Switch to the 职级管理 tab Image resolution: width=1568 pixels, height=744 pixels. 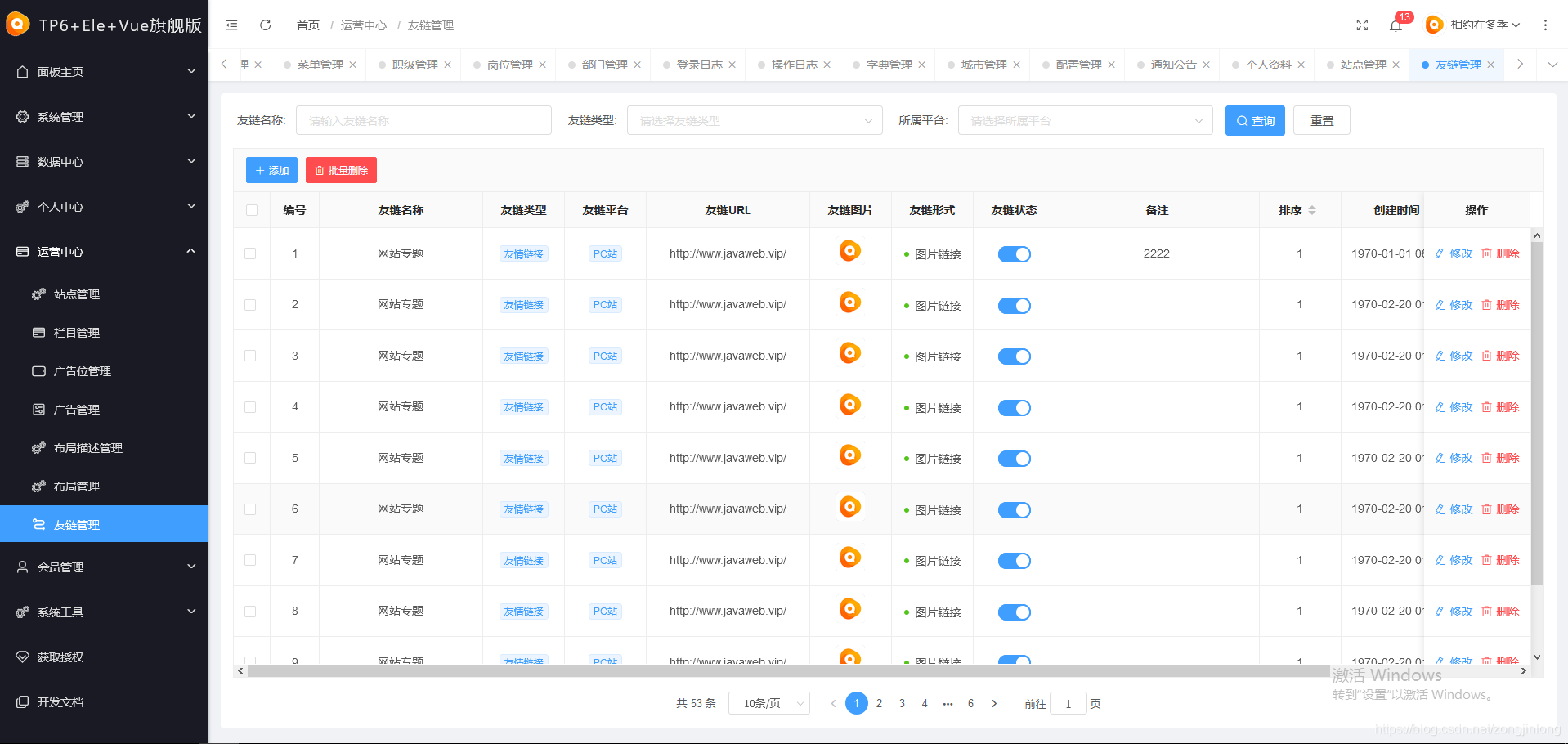click(415, 65)
